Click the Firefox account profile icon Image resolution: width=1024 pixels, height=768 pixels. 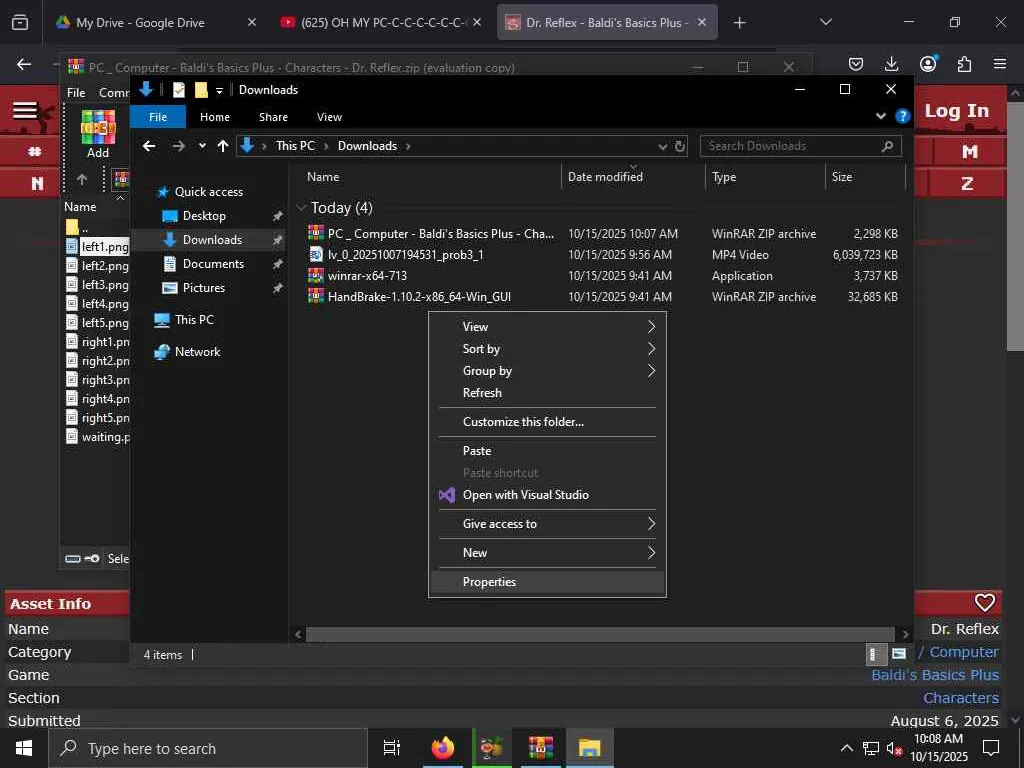(927, 64)
